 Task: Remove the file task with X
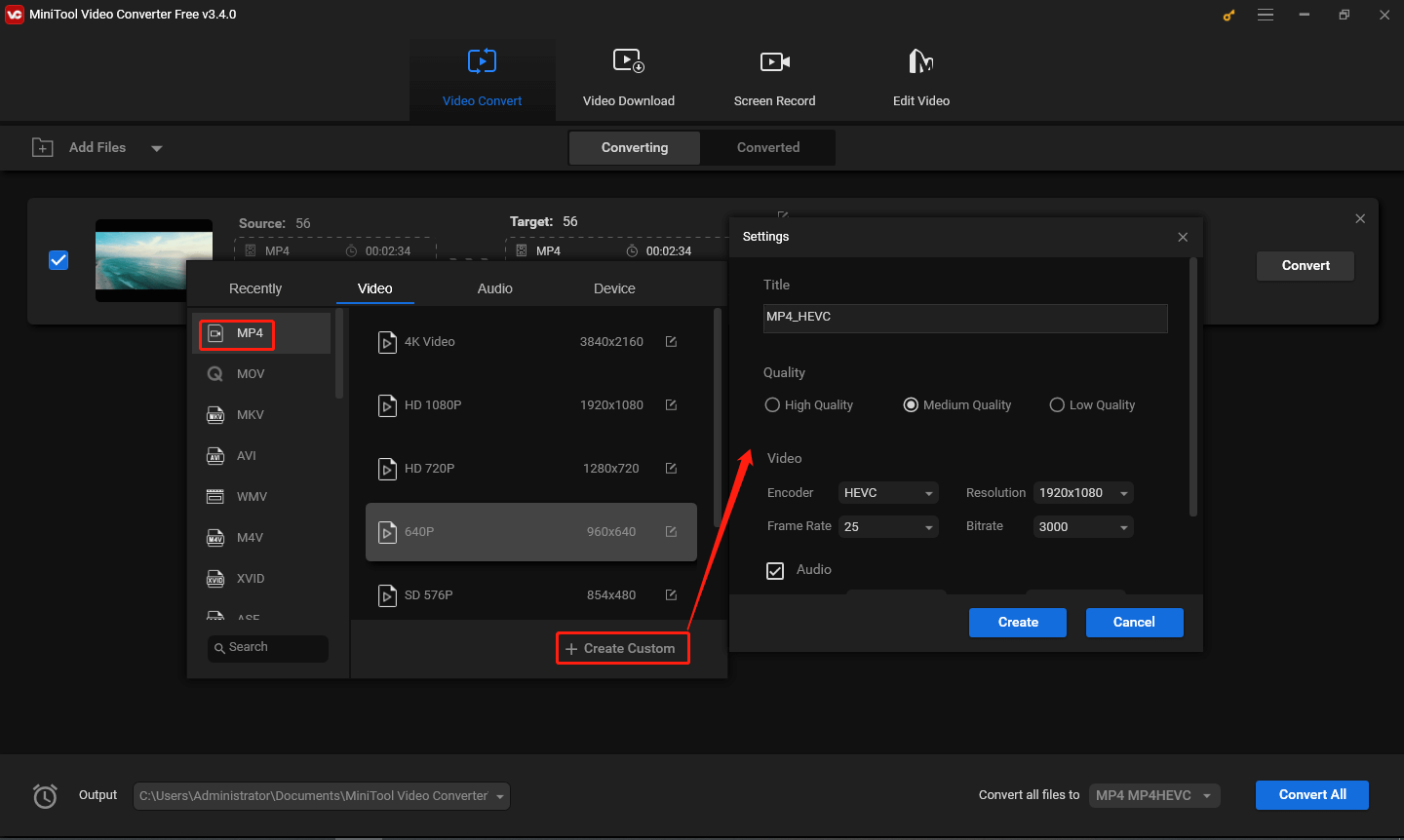(1360, 218)
